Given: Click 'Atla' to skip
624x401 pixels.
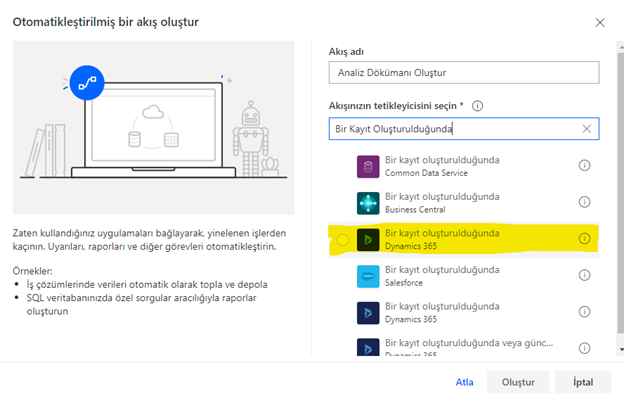Looking at the screenshot, I should tap(464, 382).
